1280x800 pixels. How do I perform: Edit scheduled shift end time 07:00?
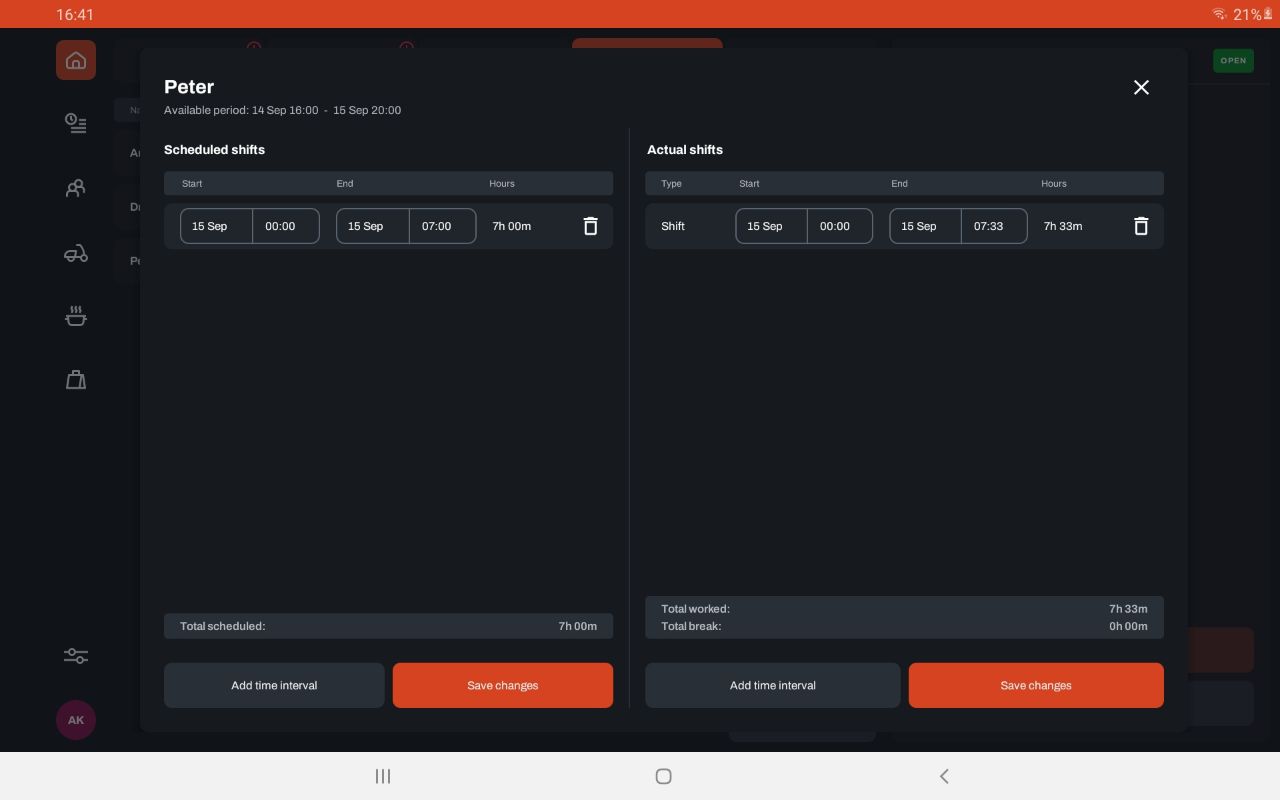[442, 226]
